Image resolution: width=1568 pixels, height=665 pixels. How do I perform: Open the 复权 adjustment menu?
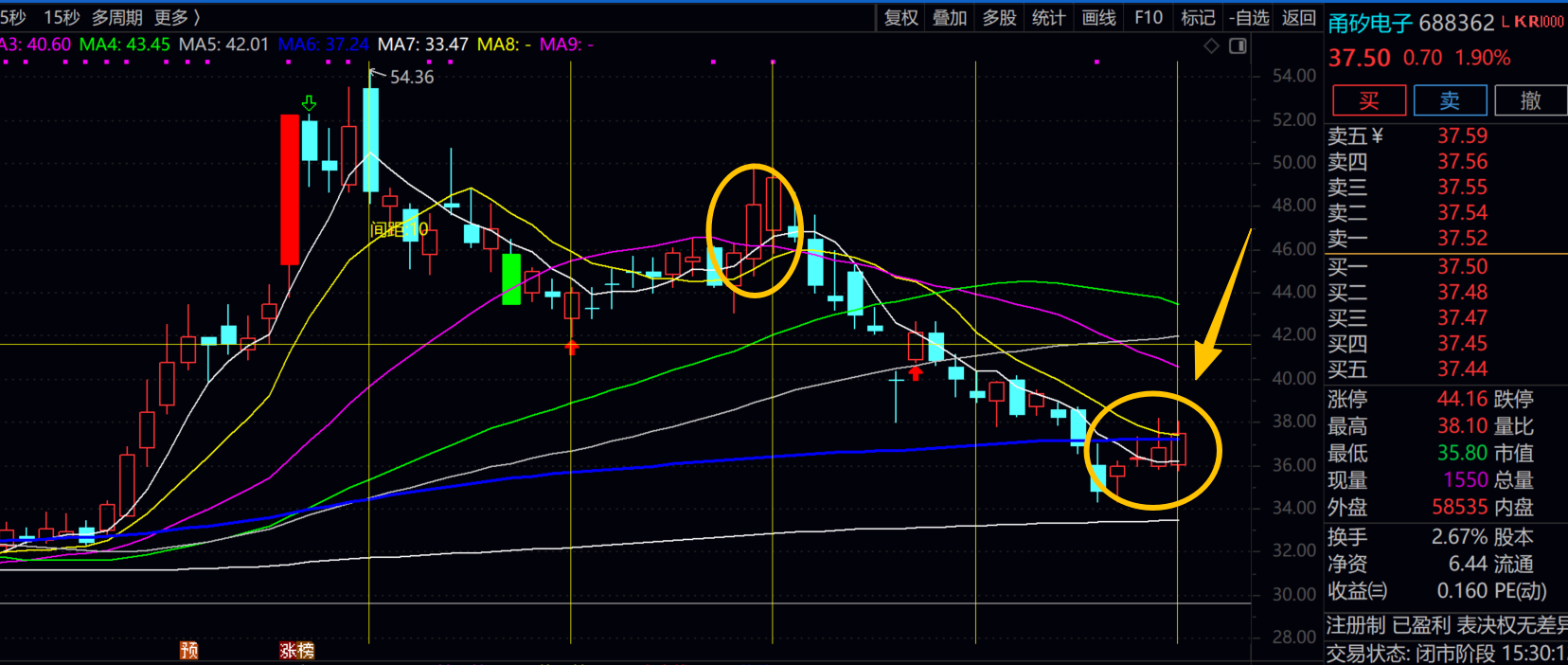[x=900, y=17]
